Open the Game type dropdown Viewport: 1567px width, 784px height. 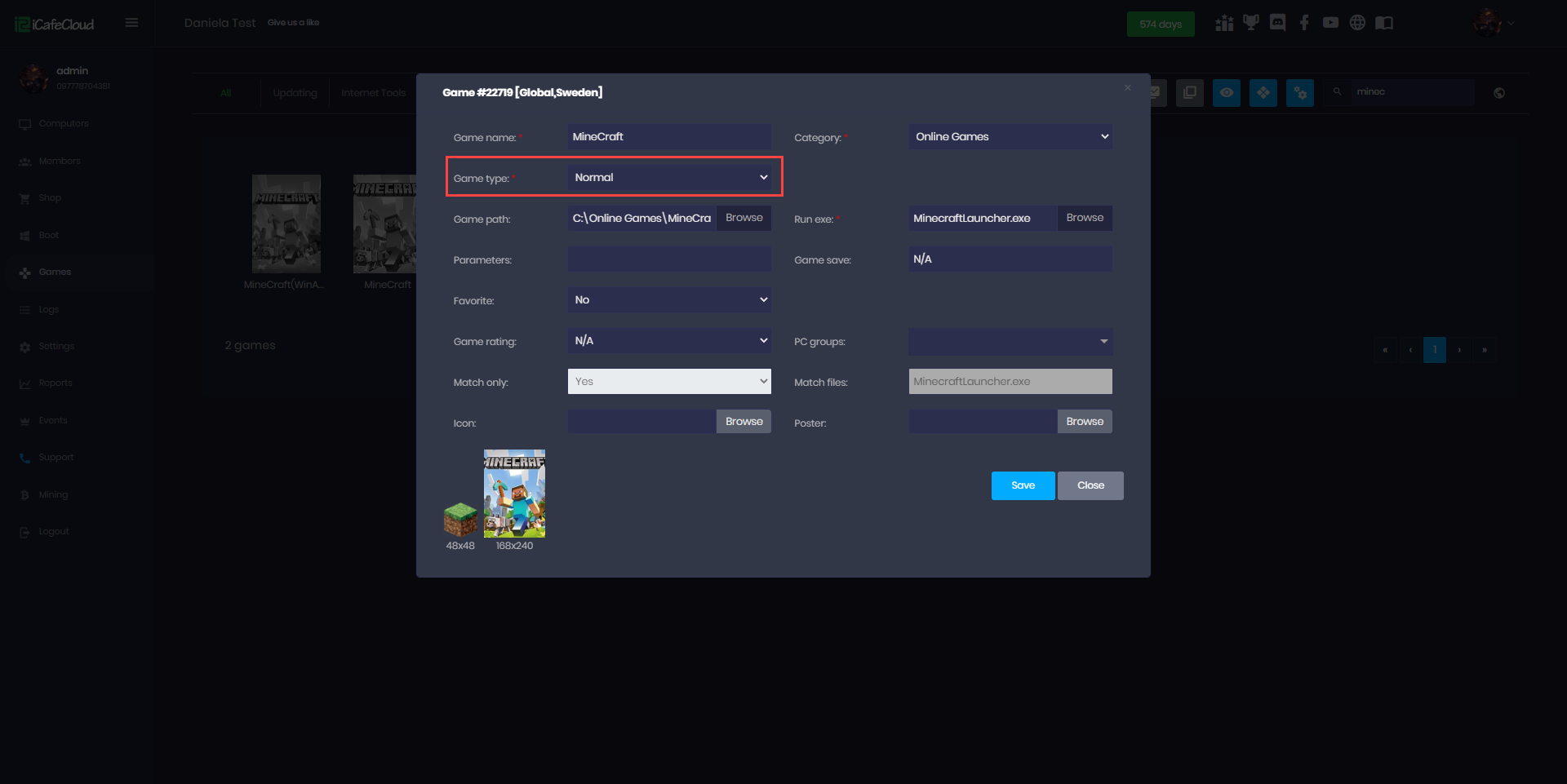tap(669, 178)
